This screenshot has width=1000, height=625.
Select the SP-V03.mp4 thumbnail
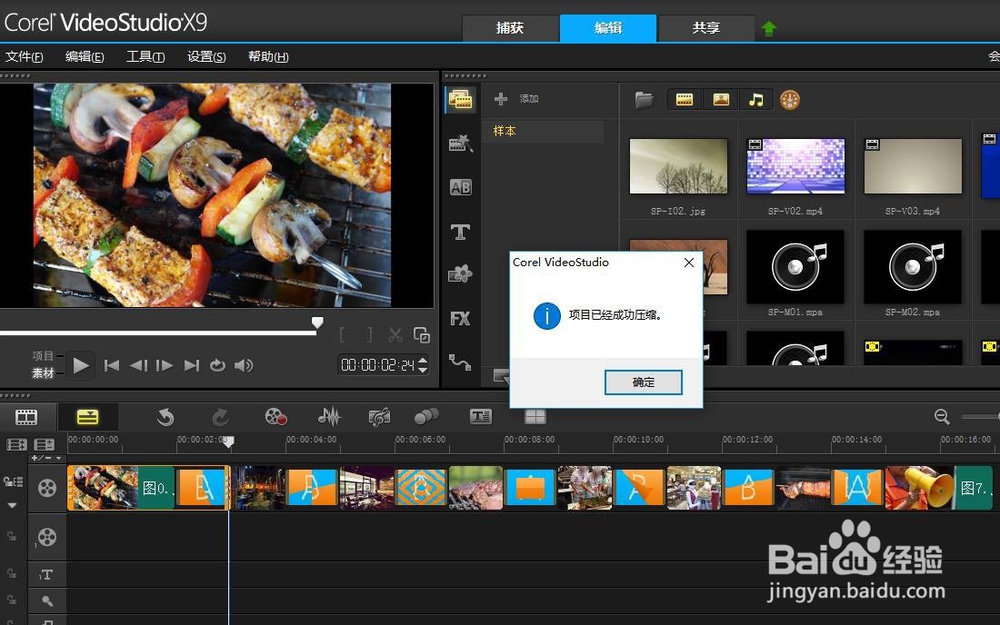point(913,166)
